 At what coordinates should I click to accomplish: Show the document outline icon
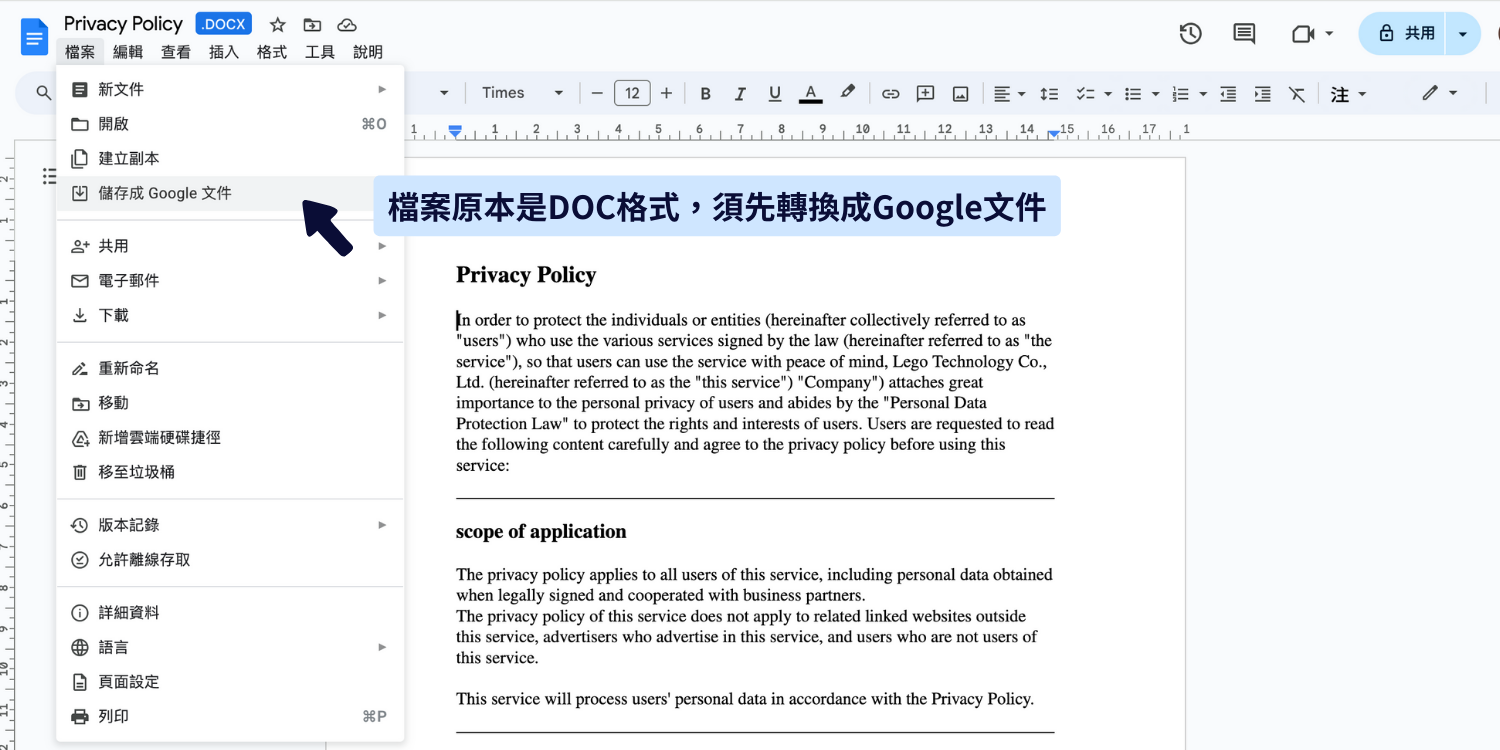(x=49, y=176)
